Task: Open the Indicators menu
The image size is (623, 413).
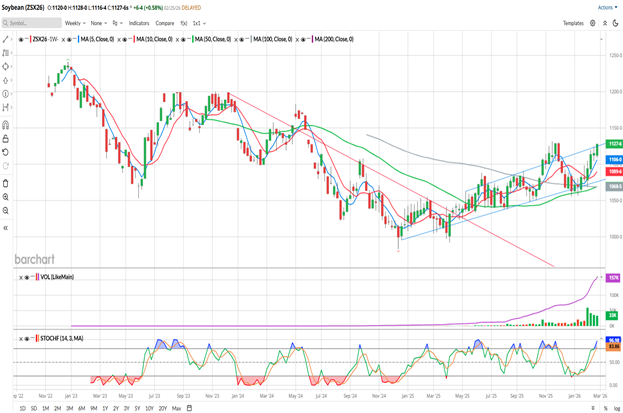Action: (x=139, y=23)
